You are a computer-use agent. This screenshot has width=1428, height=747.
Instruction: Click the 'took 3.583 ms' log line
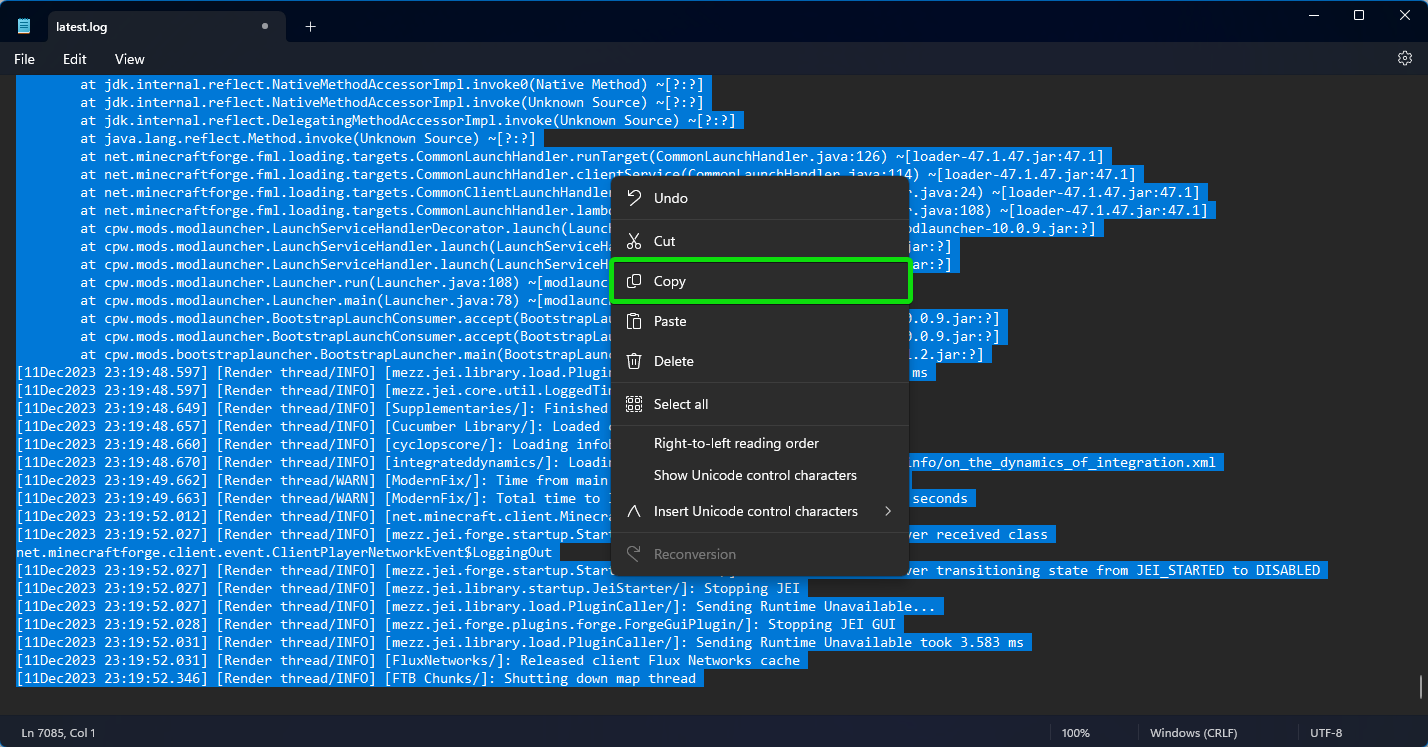pyautogui.click(x=524, y=642)
